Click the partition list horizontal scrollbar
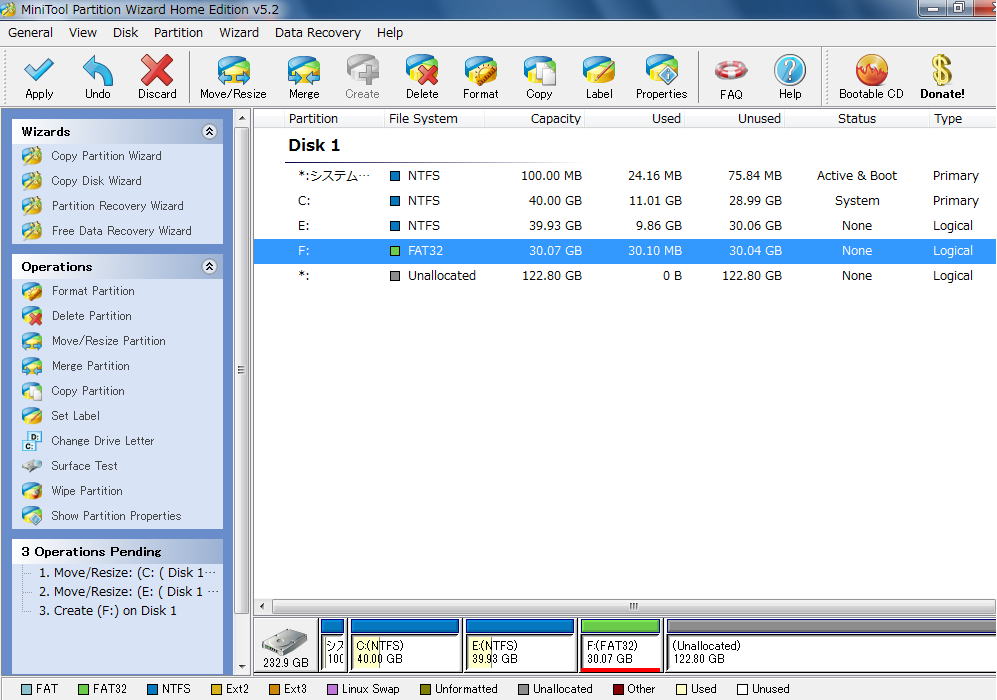The height and width of the screenshot is (700, 997). (x=633, y=606)
